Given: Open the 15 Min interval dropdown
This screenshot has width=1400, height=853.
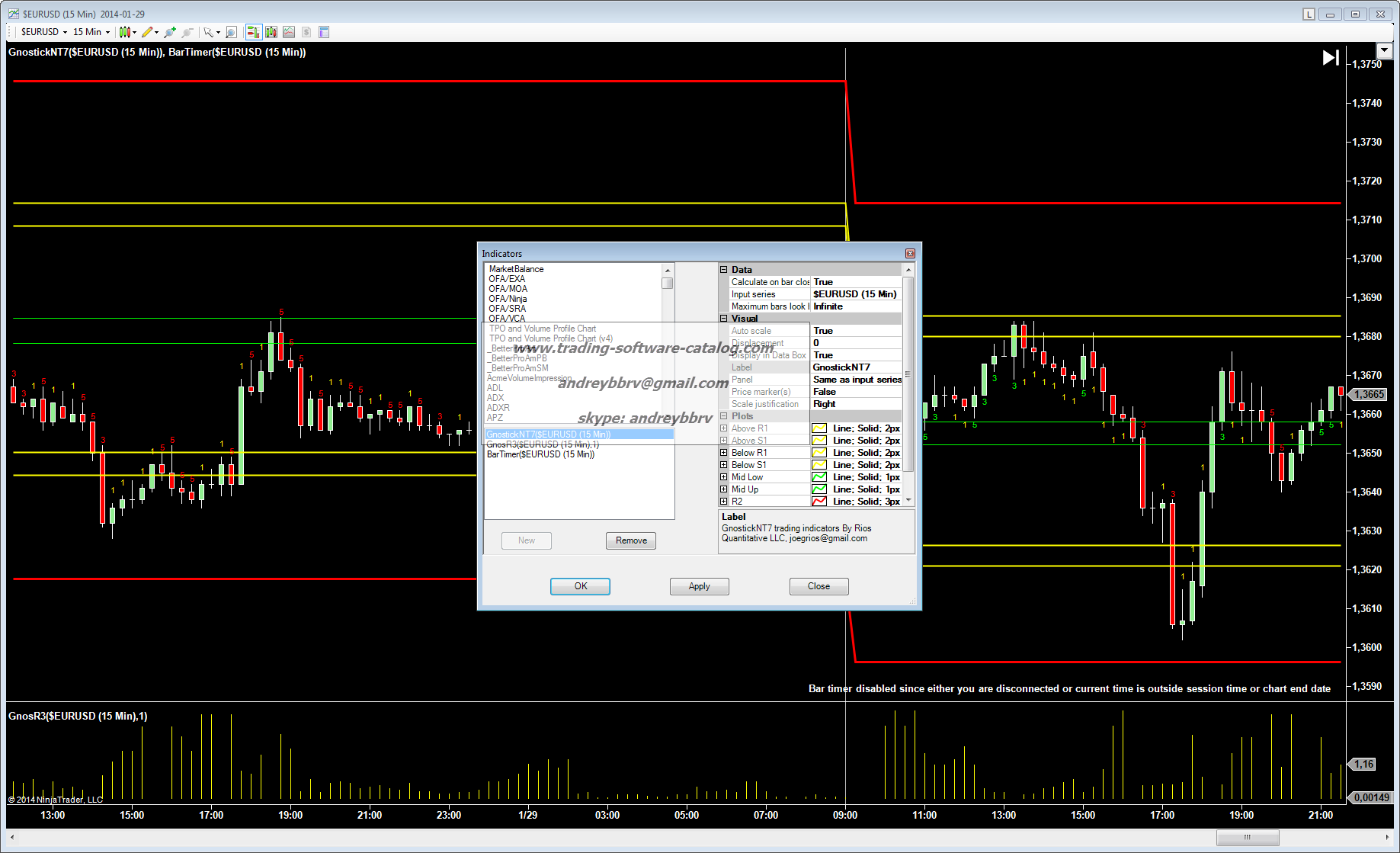Looking at the screenshot, I should [x=91, y=32].
